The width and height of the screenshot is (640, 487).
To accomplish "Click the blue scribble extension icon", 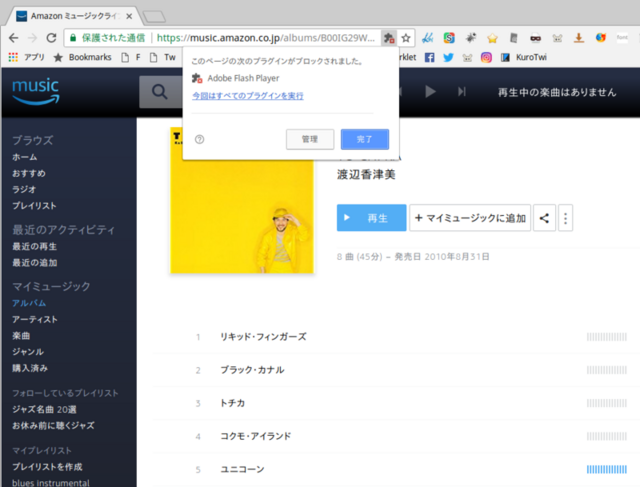I will click(x=427, y=38).
